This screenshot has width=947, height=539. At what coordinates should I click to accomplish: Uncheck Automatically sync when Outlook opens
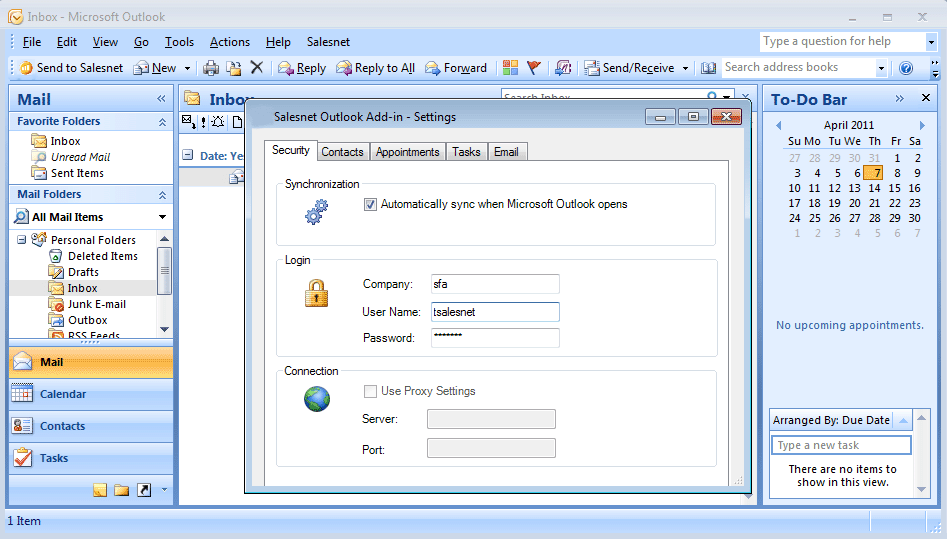(x=370, y=204)
